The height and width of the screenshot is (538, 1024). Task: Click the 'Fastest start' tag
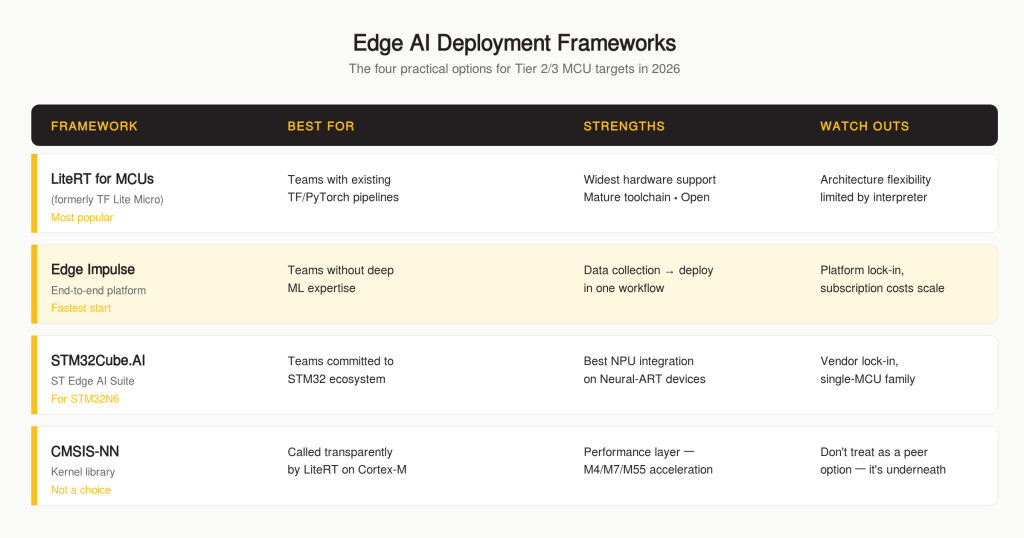81,308
